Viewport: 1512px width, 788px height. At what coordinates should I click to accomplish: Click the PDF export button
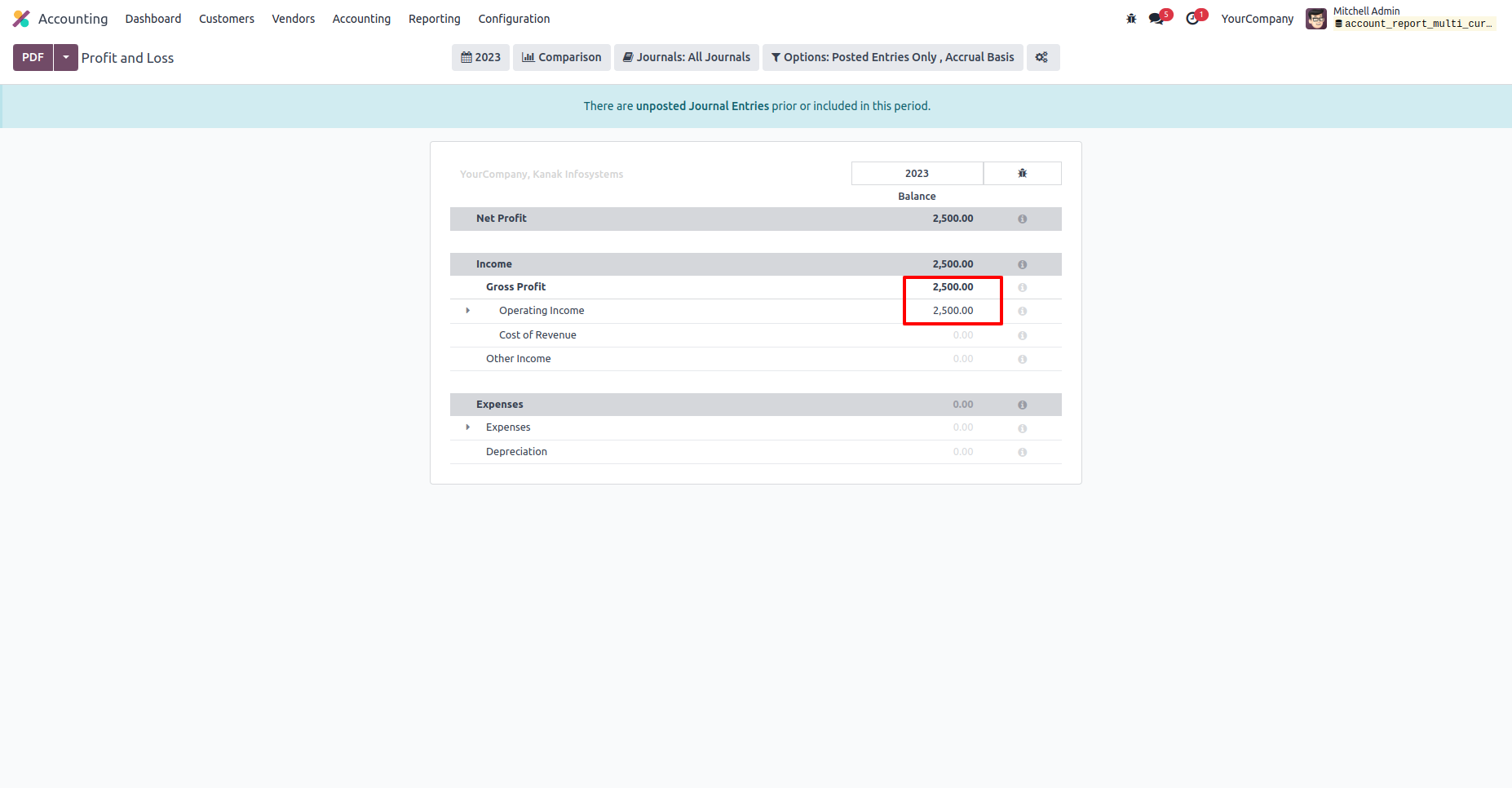pyautogui.click(x=33, y=57)
